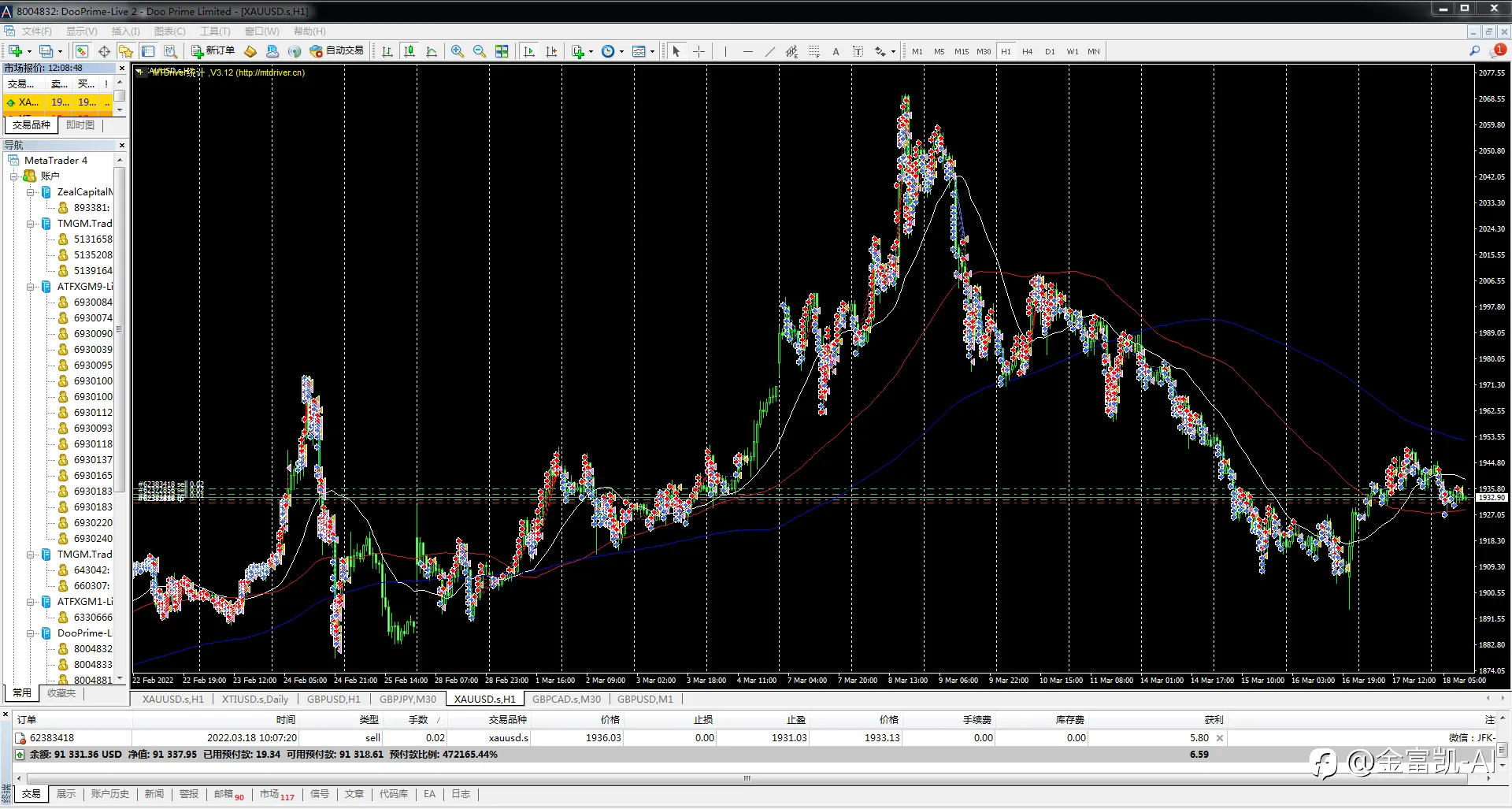Zoom out on the chart
The image size is (1512, 809).
click(480, 51)
